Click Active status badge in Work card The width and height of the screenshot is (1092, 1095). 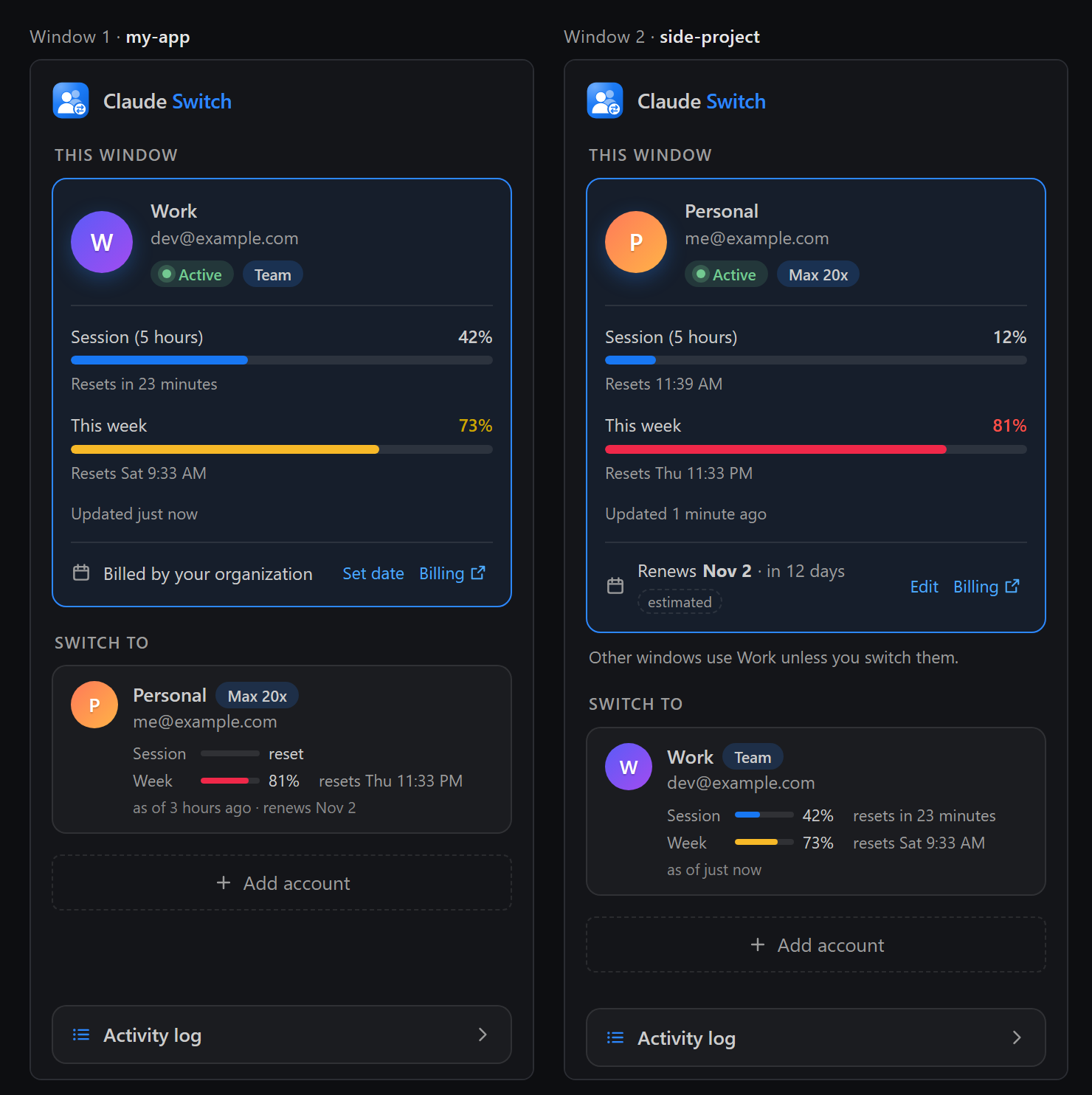coord(192,274)
